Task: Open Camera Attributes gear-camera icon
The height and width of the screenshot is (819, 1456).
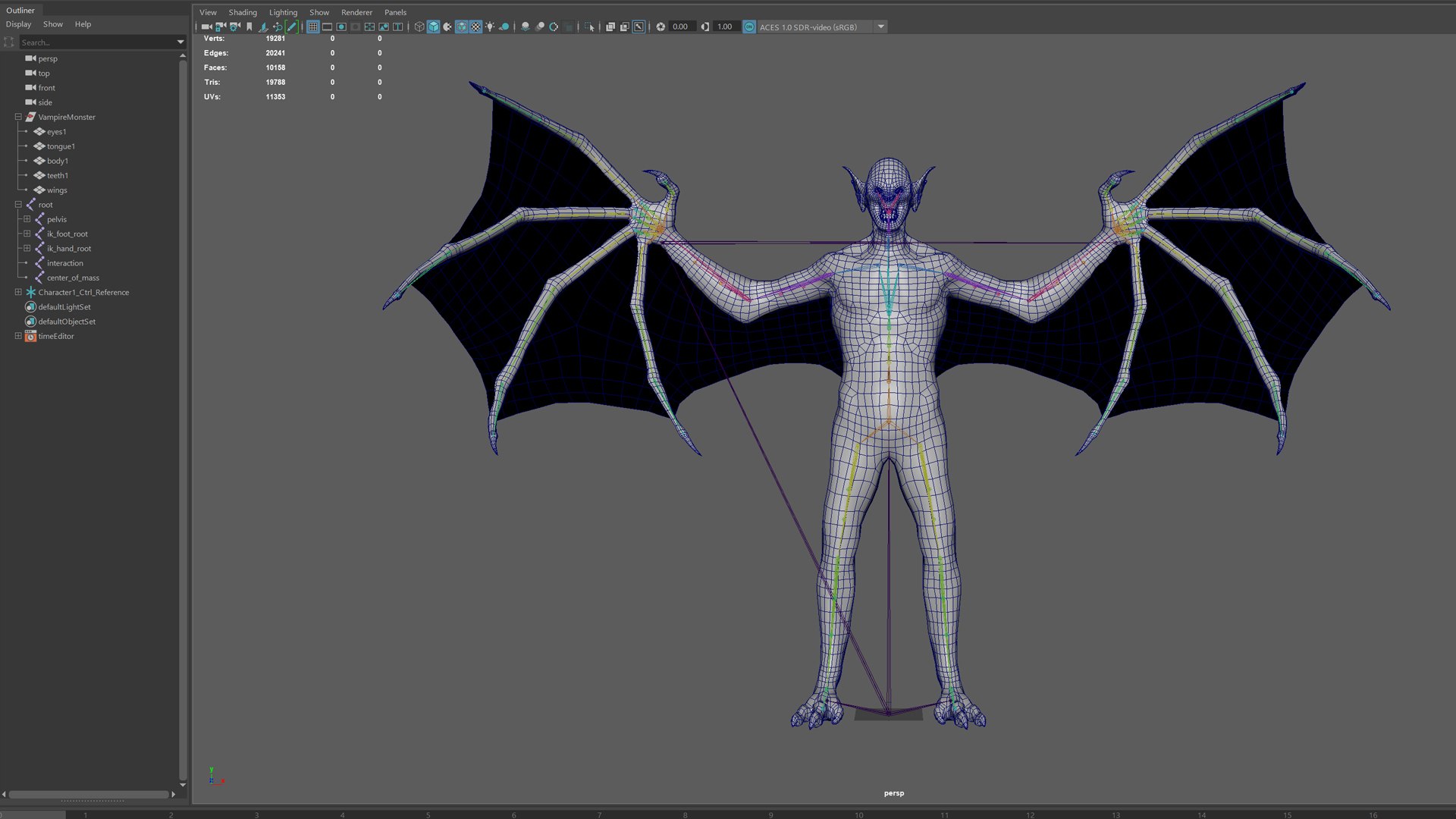Action: 235,27
